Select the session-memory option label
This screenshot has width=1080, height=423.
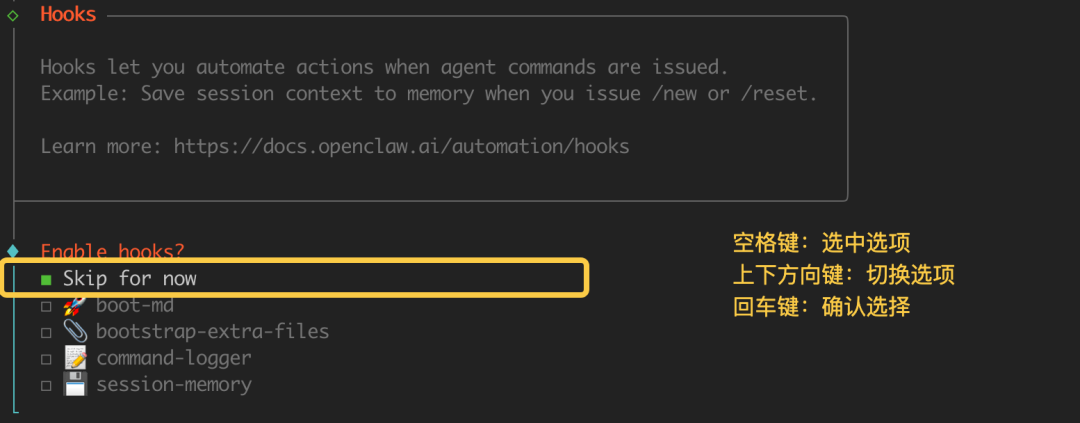pos(174,384)
